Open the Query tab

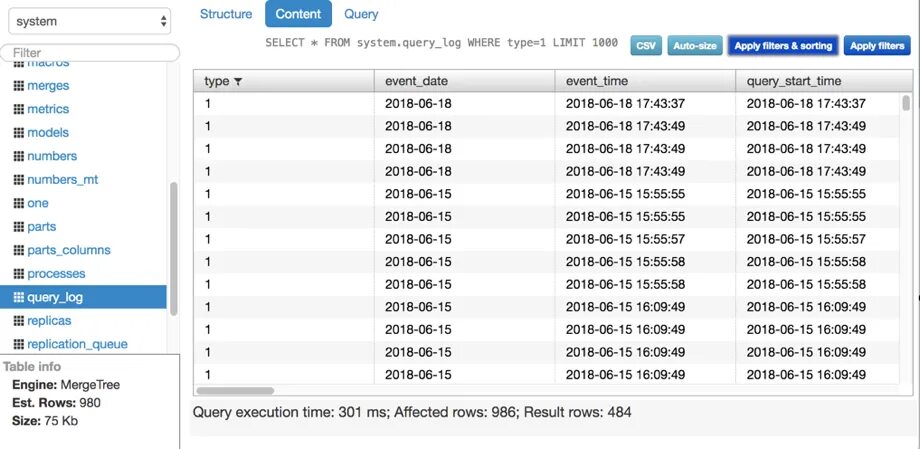point(361,14)
